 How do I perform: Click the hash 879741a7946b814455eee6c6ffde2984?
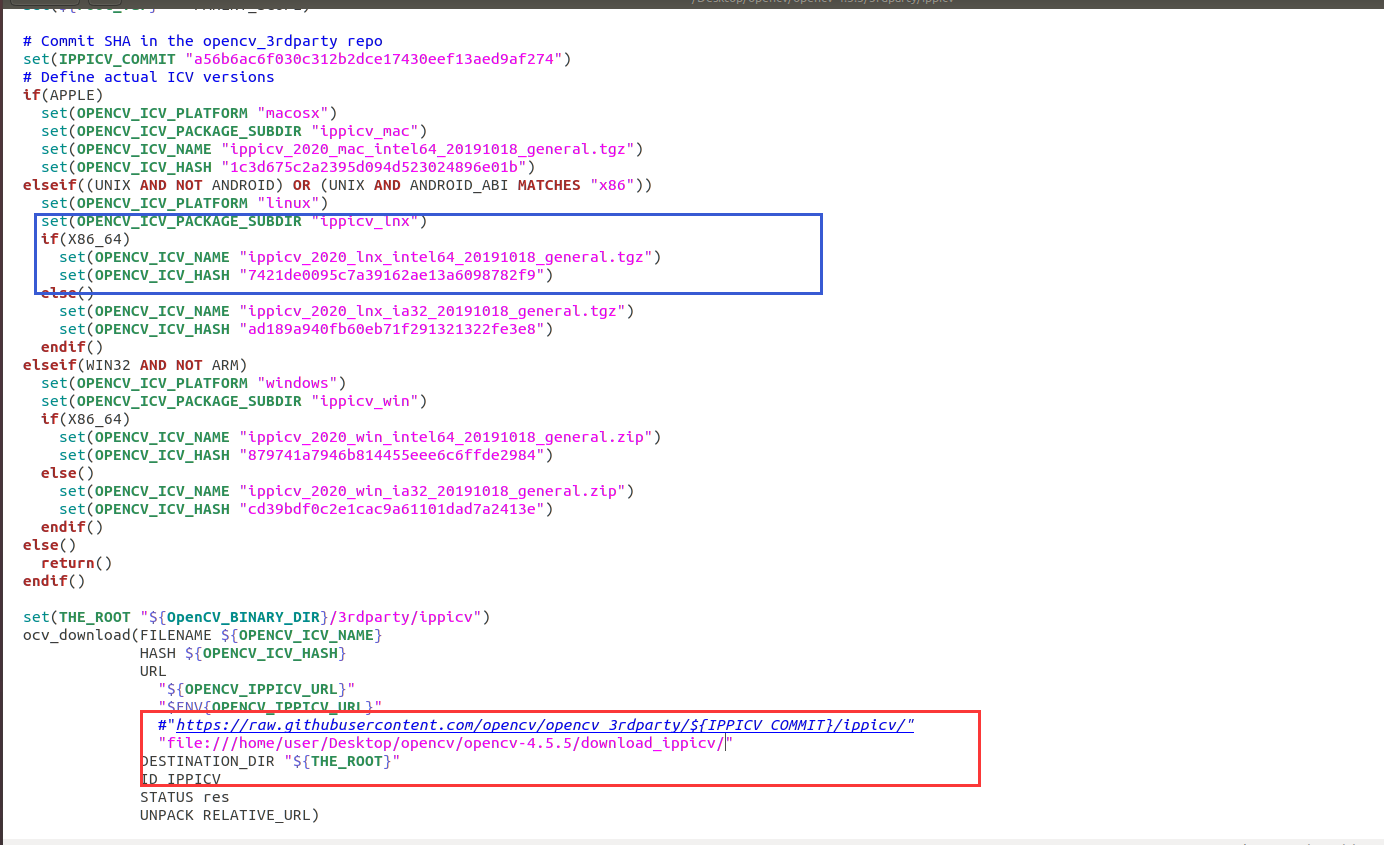[x=392, y=455]
